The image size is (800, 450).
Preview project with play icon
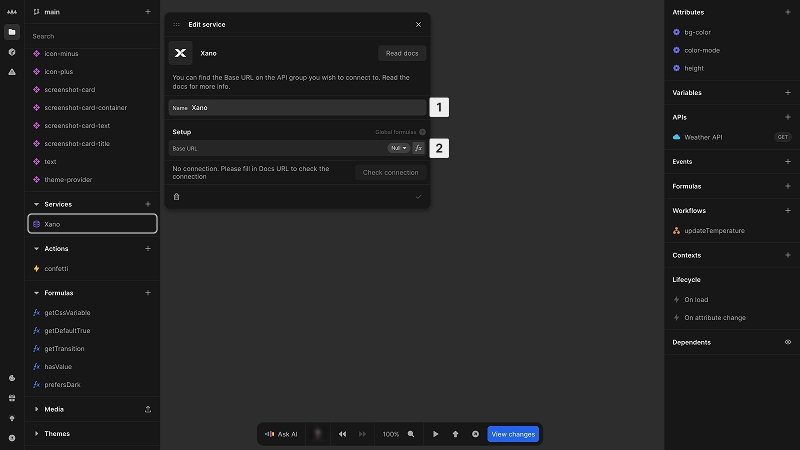(435, 434)
